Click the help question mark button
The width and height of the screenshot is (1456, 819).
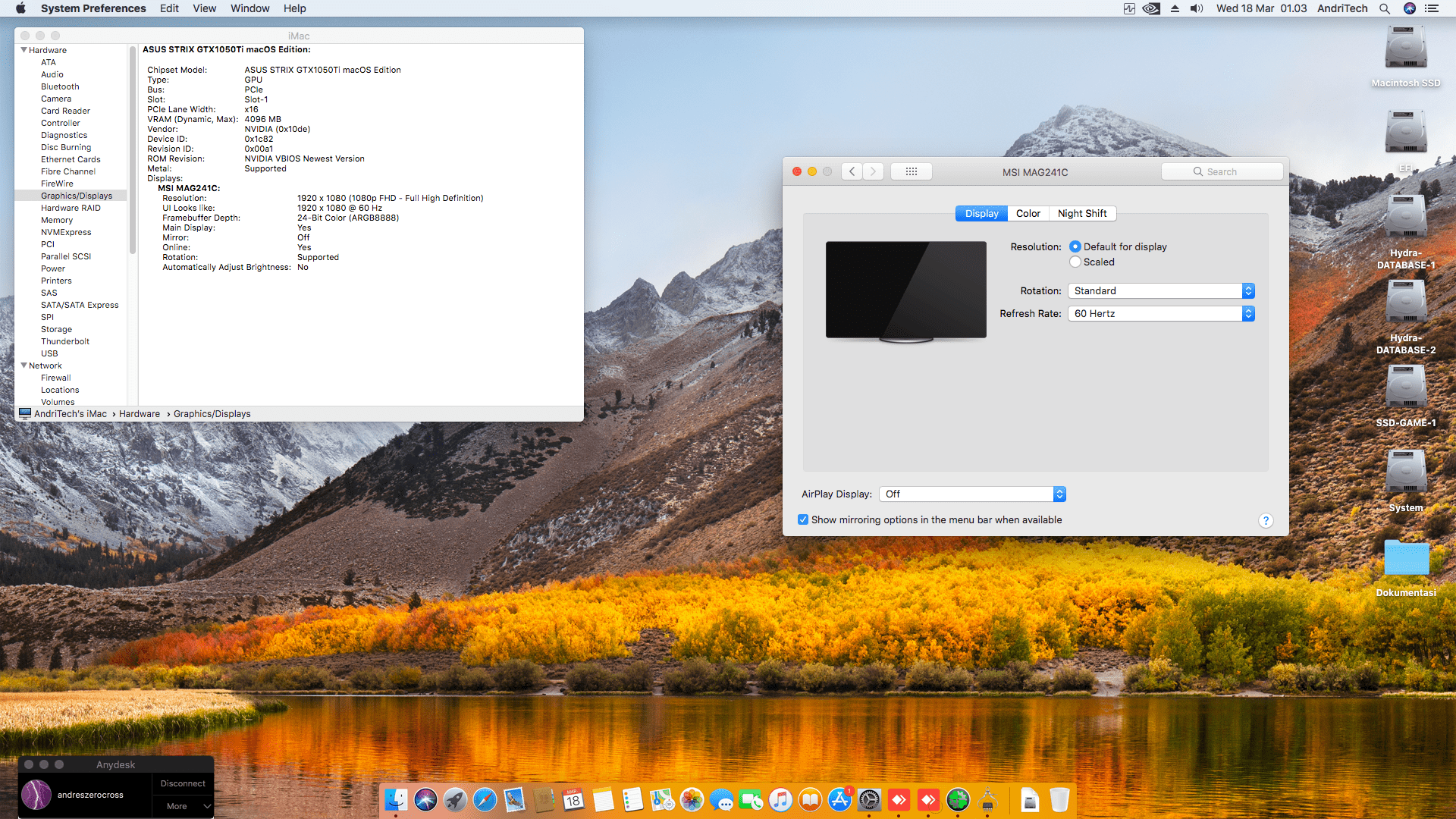point(1265,520)
